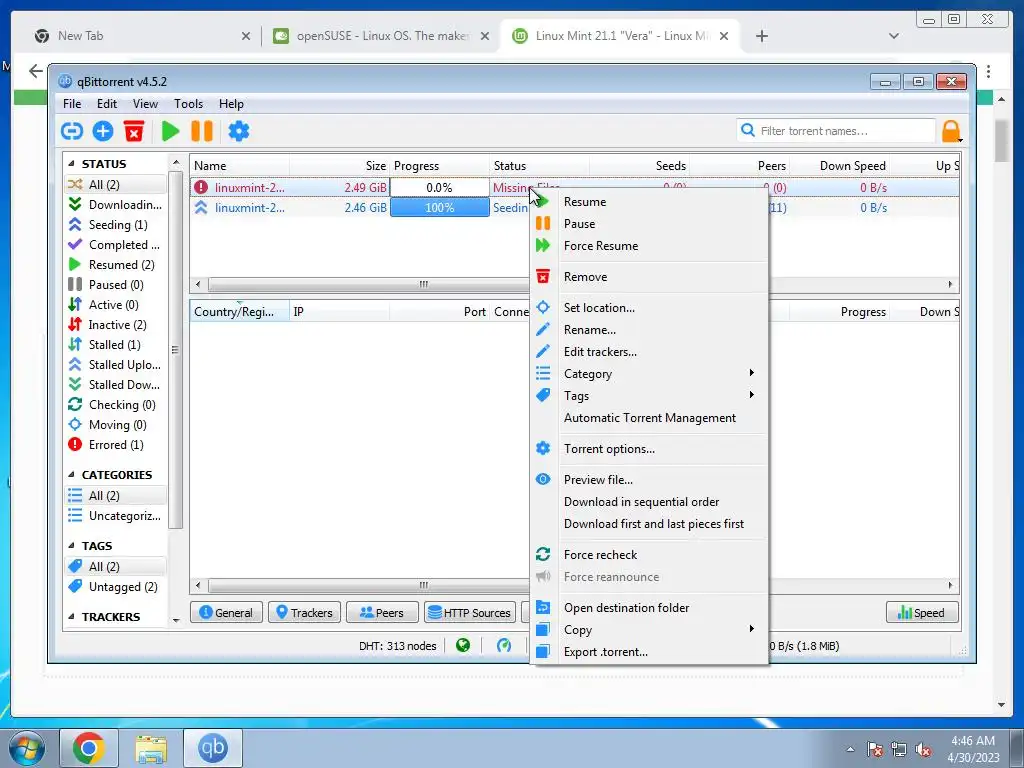Open Options via the blue gear toolbar icon

point(238,131)
